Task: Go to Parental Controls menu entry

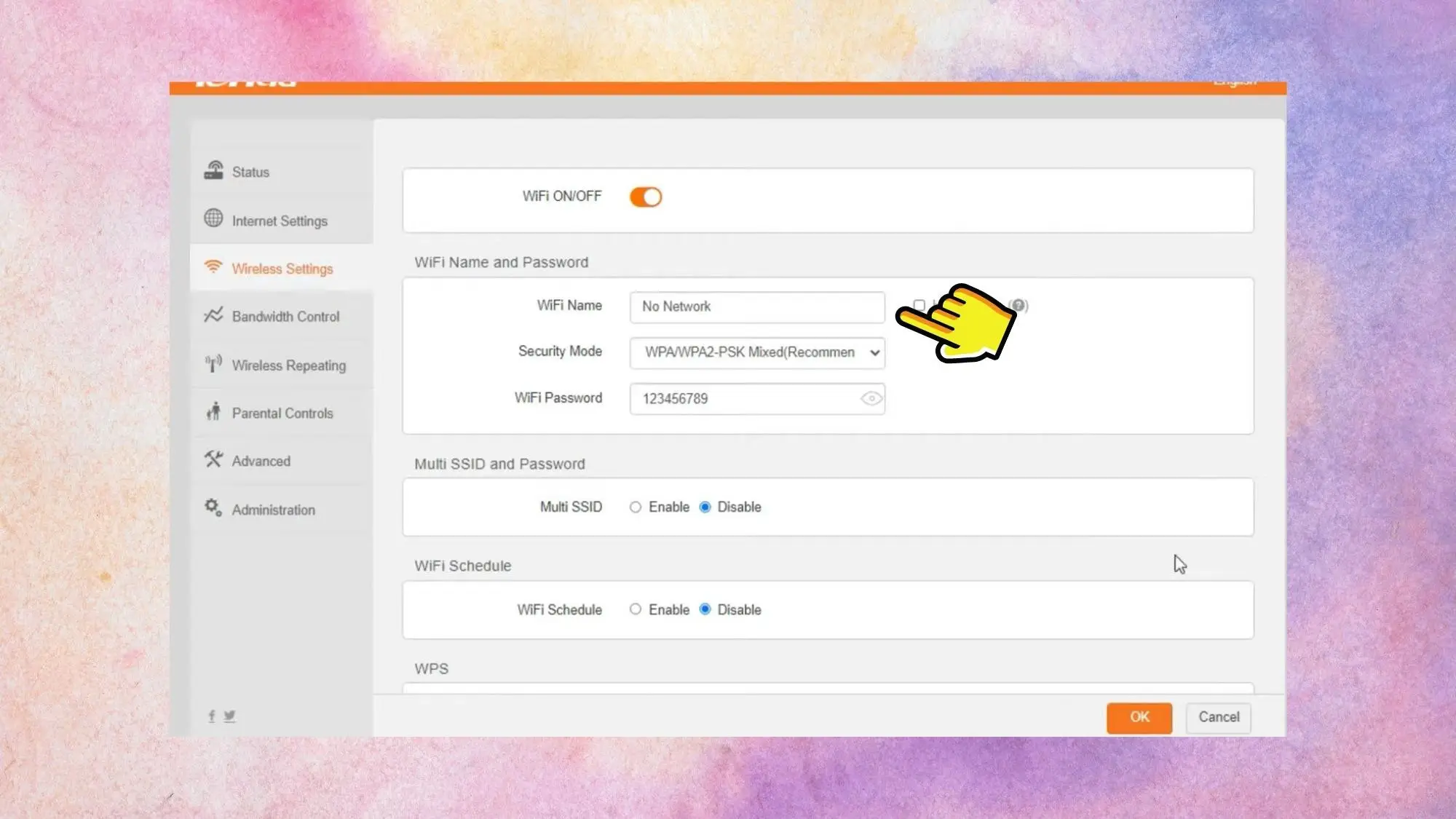Action: point(282,413)
